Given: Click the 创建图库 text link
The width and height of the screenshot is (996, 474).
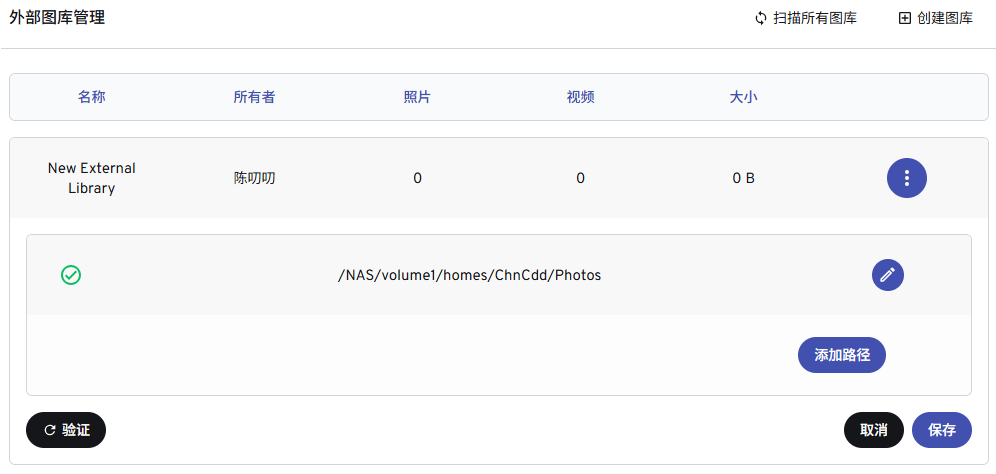Looking at the screenshot, I should (944, 18).
